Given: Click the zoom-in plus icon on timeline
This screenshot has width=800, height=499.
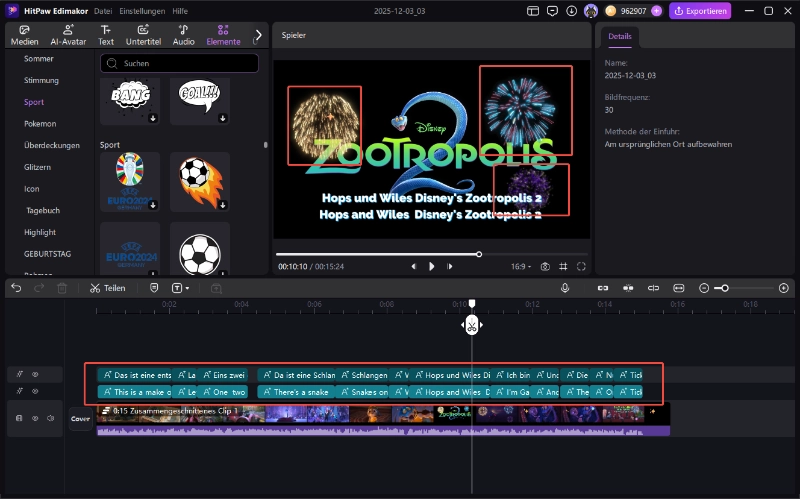Looking at the screenshot, I should click(783, 288).
